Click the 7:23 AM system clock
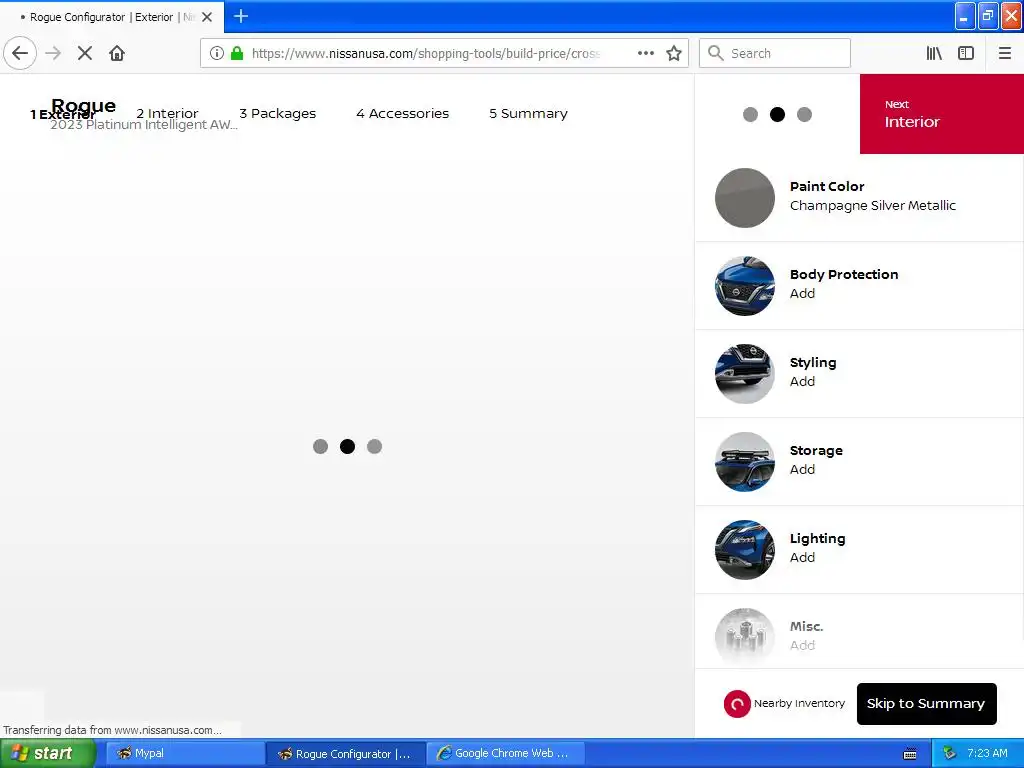The width and height of the screenshot is (1024, 768). 987,754
